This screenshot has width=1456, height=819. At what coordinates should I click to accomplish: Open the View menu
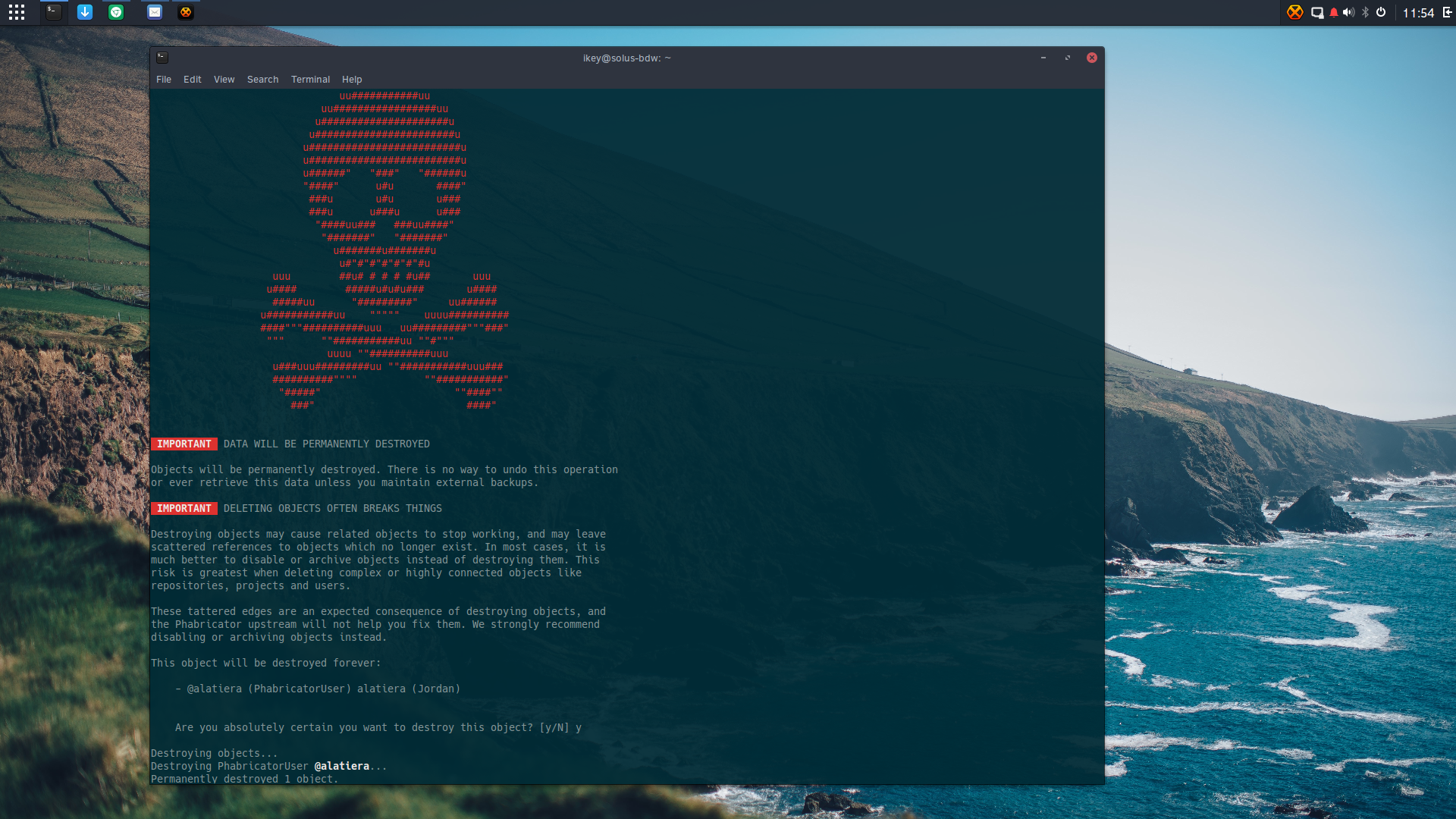224,80
